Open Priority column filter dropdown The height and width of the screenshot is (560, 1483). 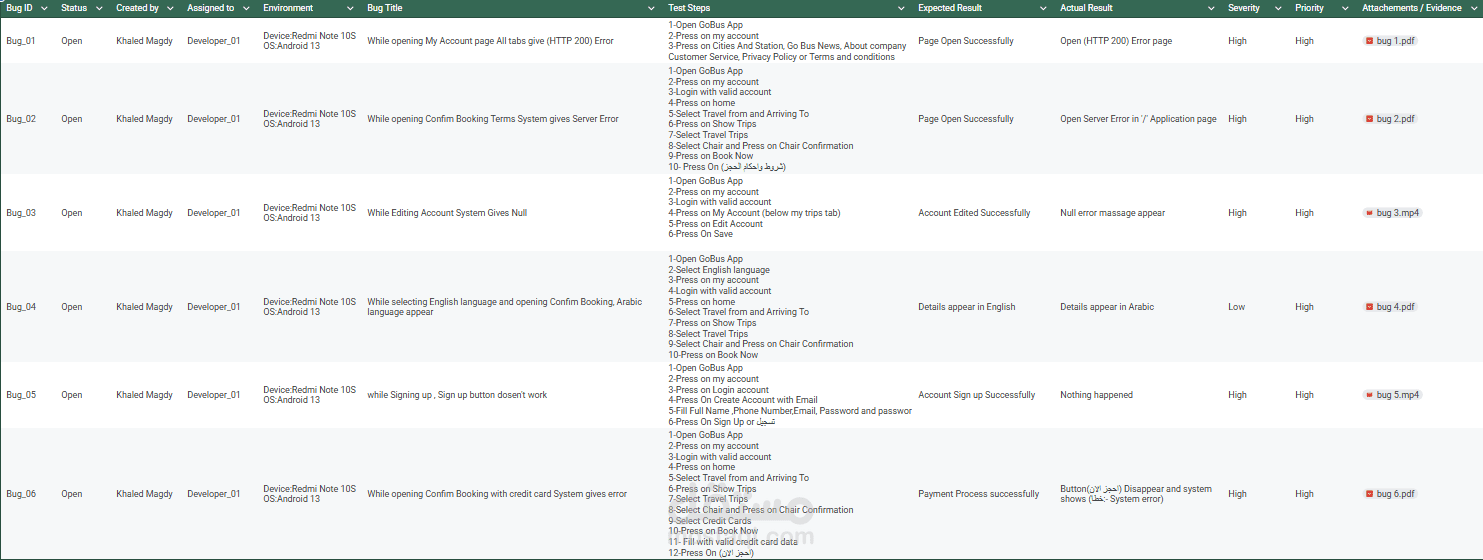tap(1347, 8)
